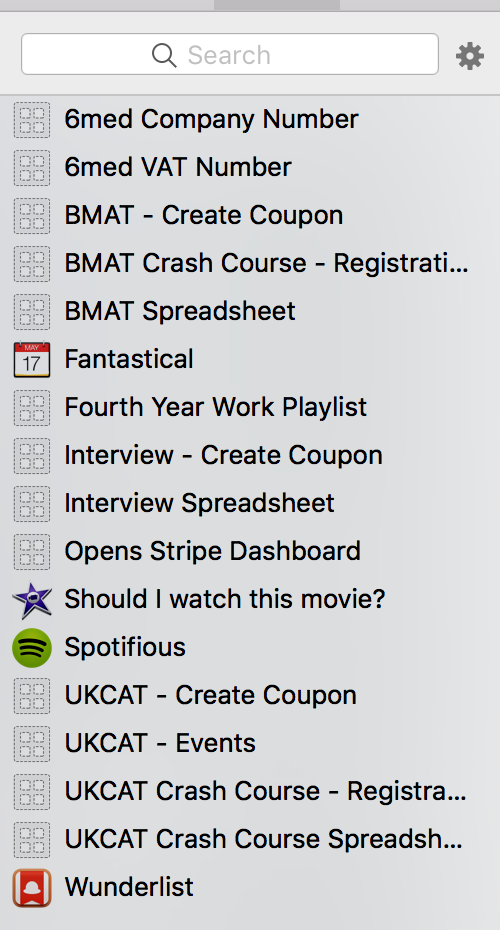Click the placeholder icon beside BMAT Spreadsheet
Viewport: 500px width, 930px height.
pos(32,311)
